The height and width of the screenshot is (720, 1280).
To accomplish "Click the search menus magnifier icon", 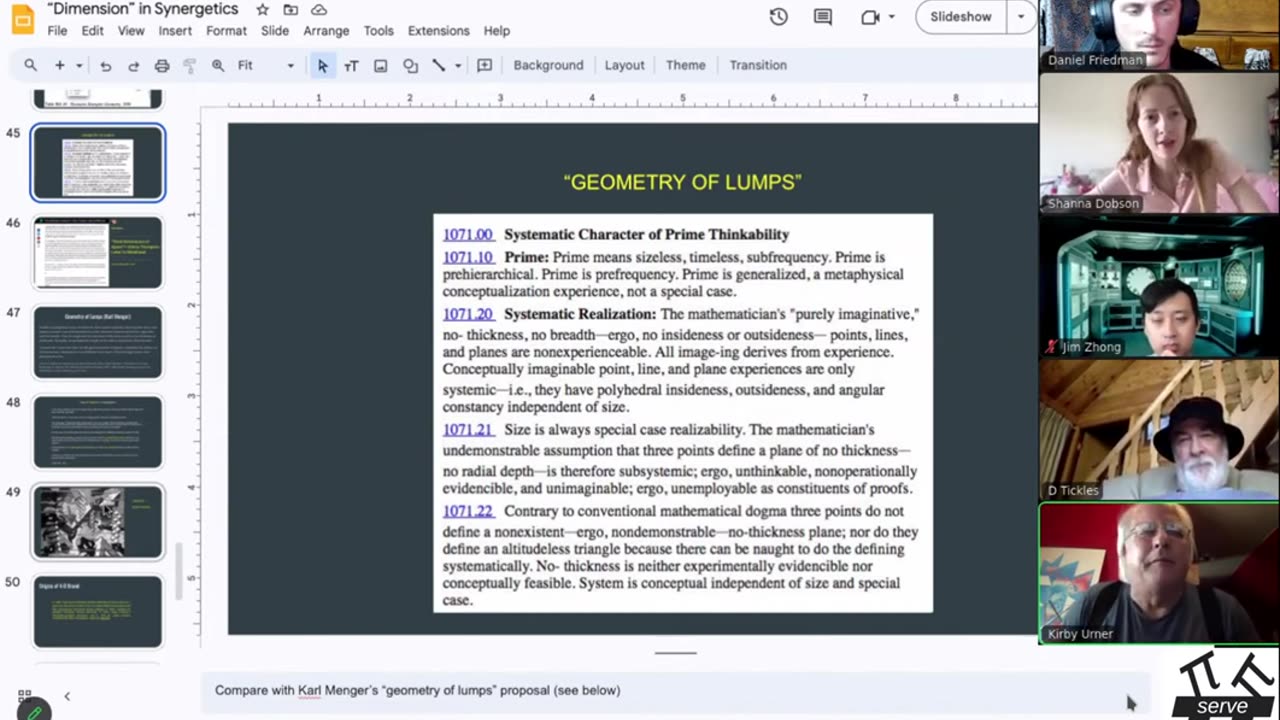I will (30, 65).
